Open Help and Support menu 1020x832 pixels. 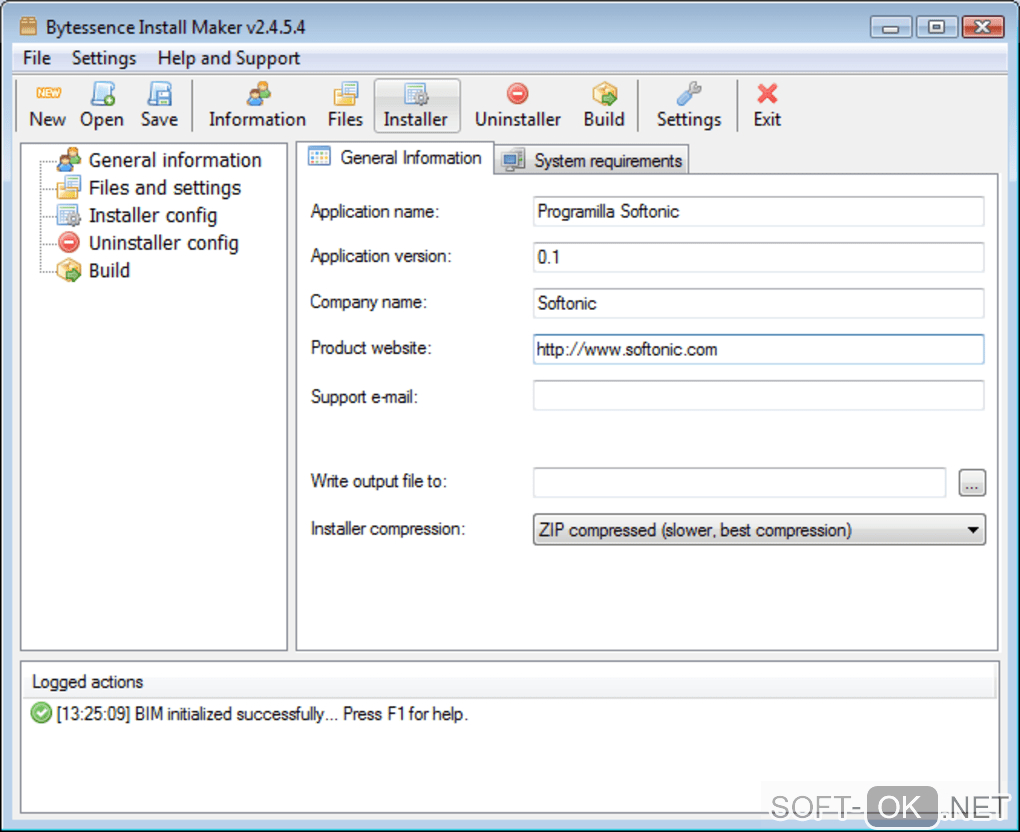(x=229, y=58)
